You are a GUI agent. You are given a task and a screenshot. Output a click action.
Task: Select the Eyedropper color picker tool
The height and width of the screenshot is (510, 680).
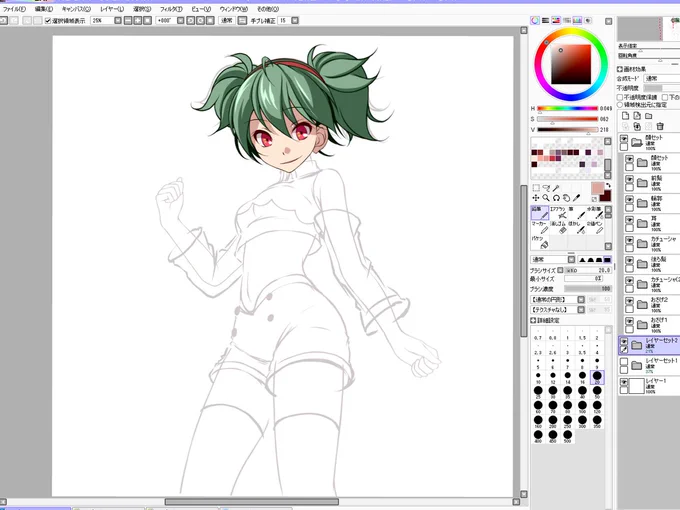576,198
